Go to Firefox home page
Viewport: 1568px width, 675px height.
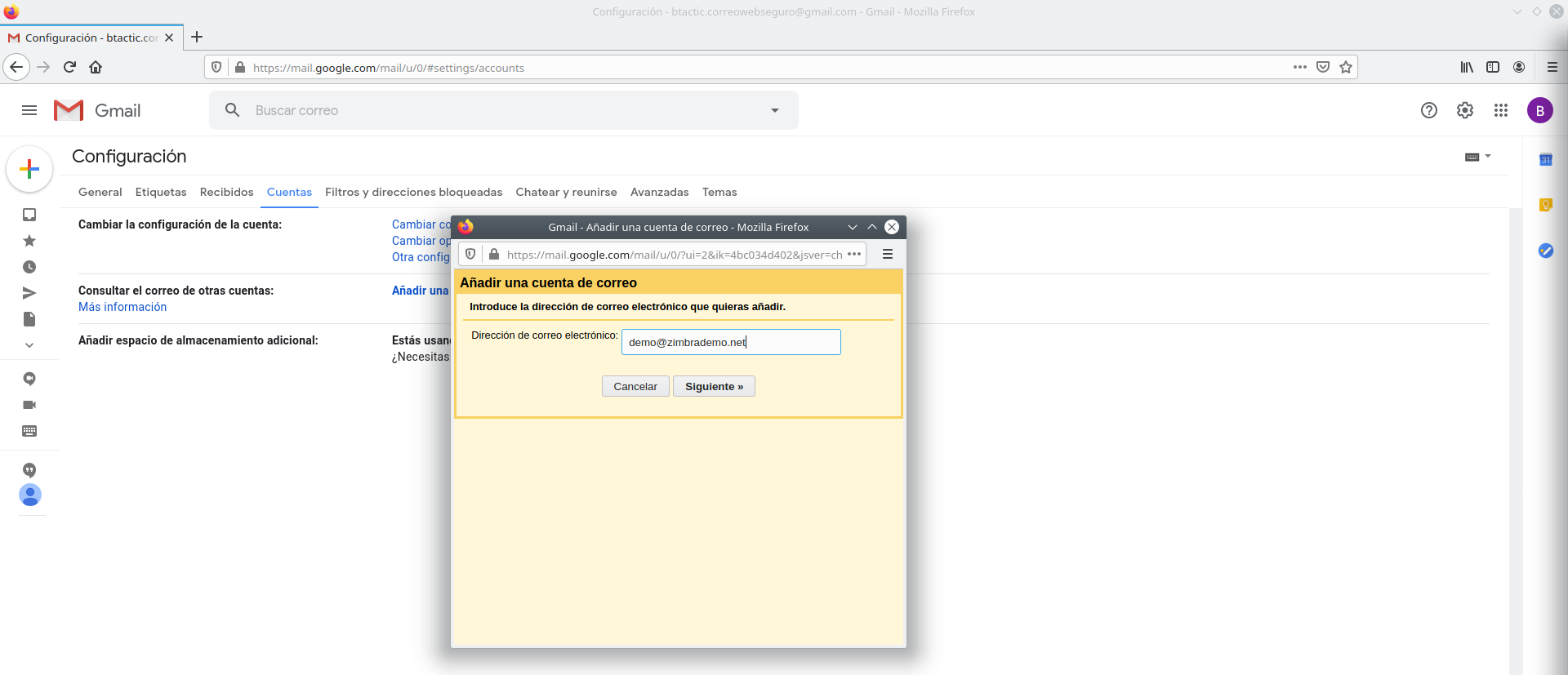pyautogui.click(x=96, y=67)
